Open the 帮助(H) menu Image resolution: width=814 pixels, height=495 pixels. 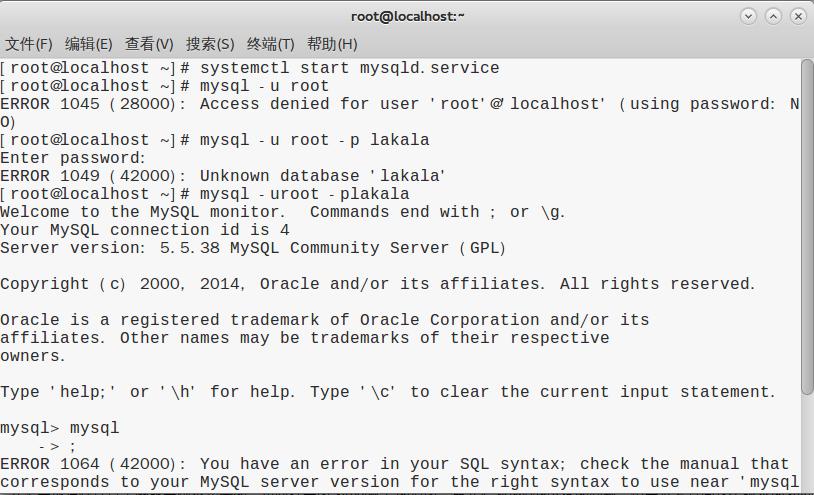click(332, 44)
